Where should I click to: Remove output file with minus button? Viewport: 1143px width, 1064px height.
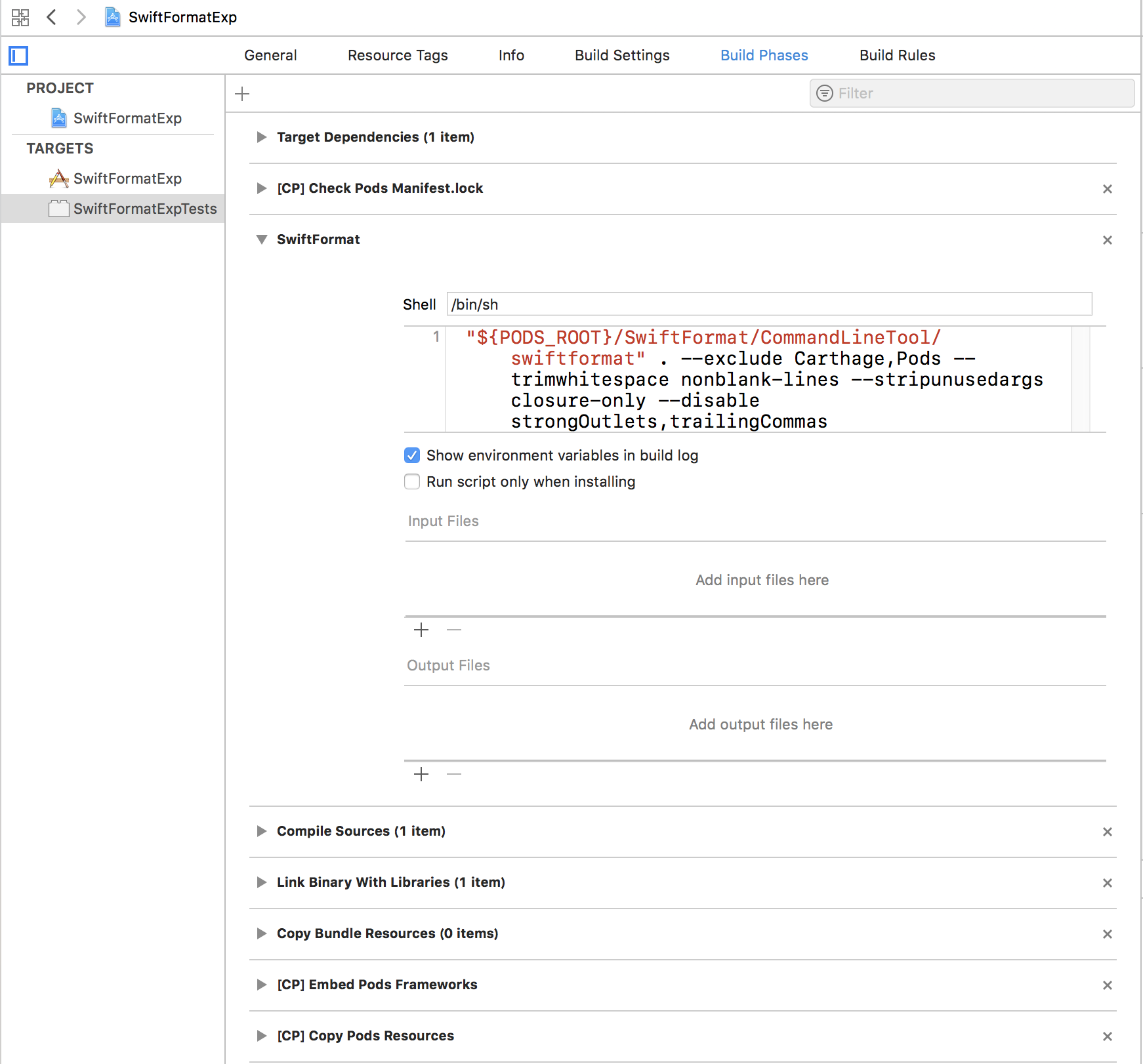(x=454, y=774)
